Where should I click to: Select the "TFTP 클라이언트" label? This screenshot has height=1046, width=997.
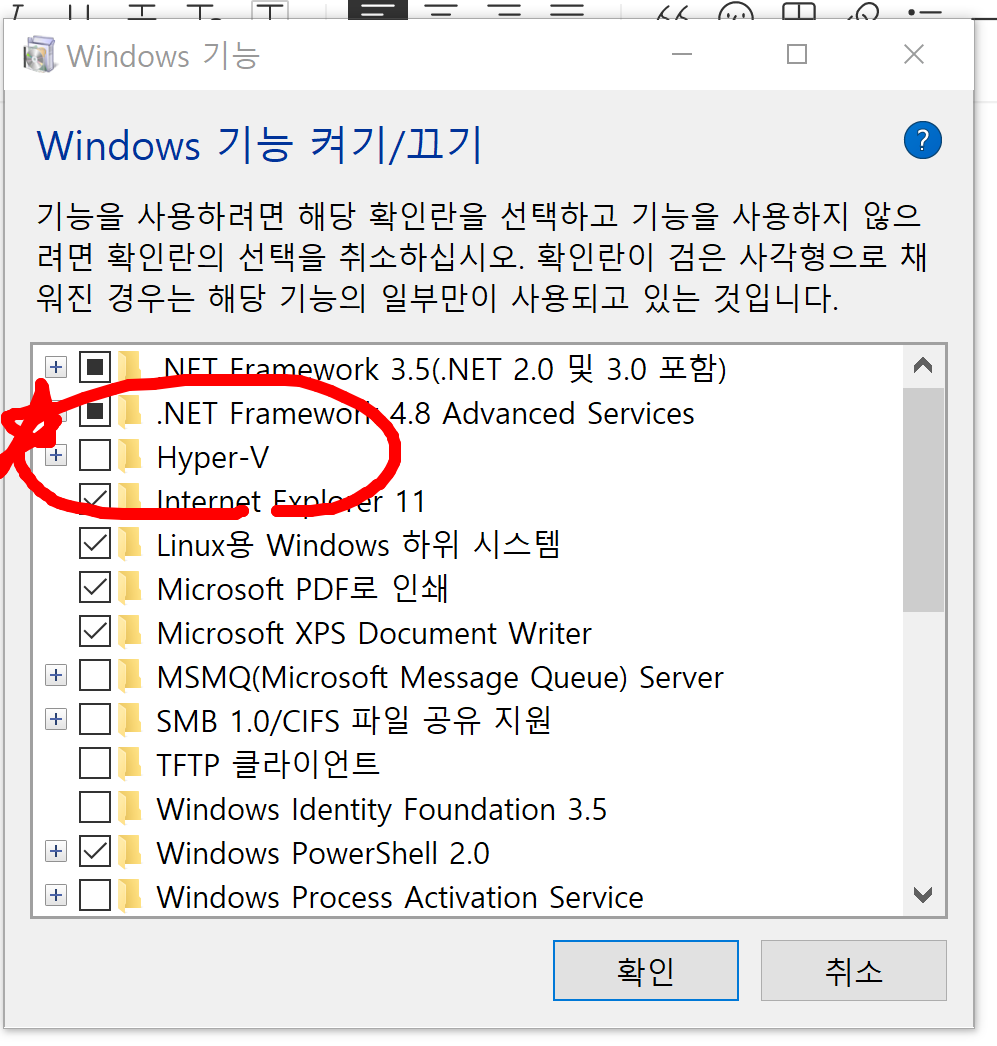[268, 765]
